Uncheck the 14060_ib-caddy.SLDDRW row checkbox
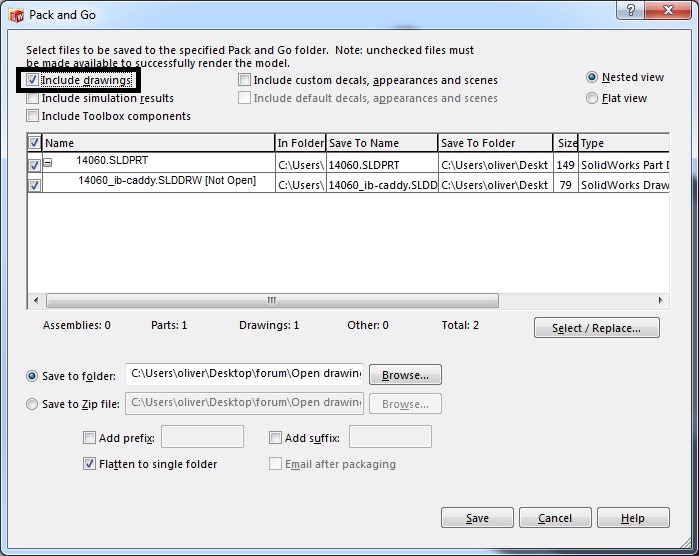Image resolution: width=699 pixels, height=556 pixels. (34, 185)
